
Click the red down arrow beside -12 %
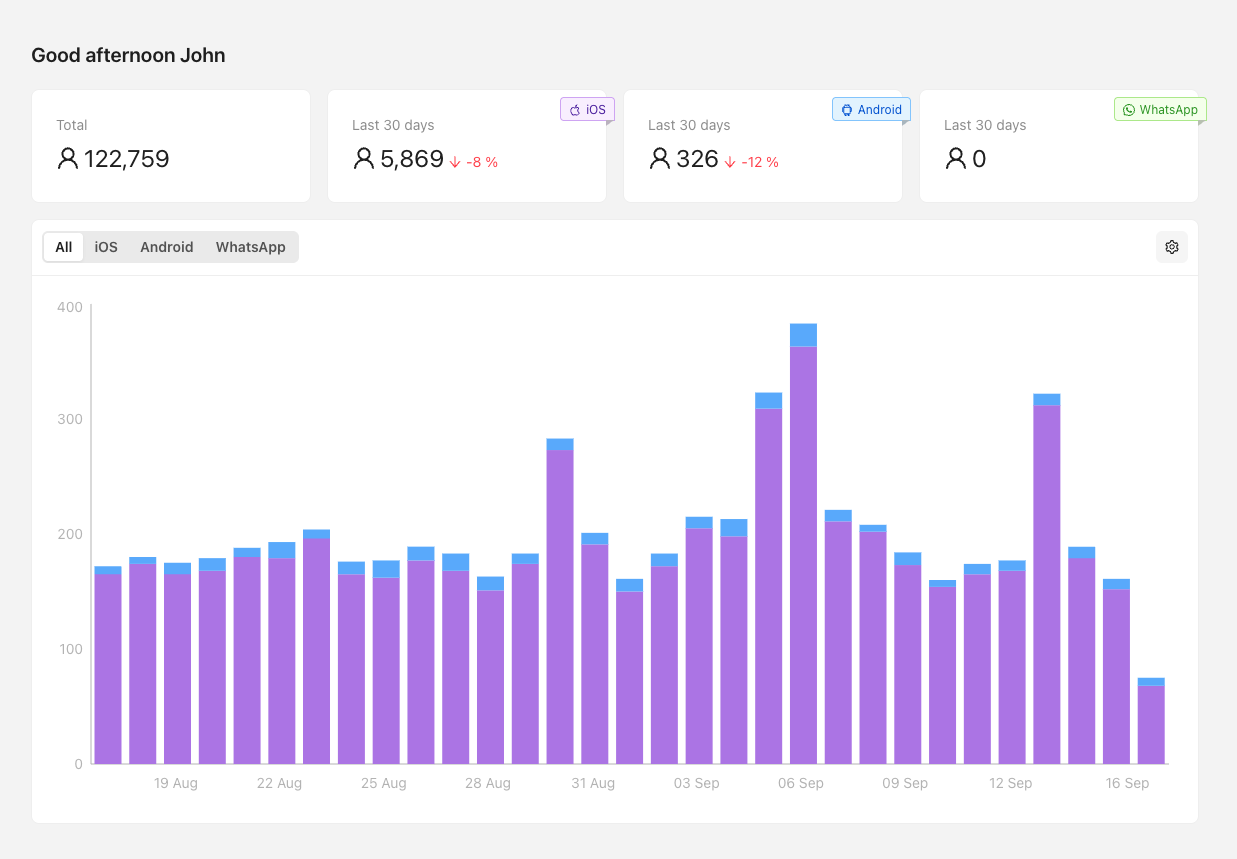pos(730,162)
